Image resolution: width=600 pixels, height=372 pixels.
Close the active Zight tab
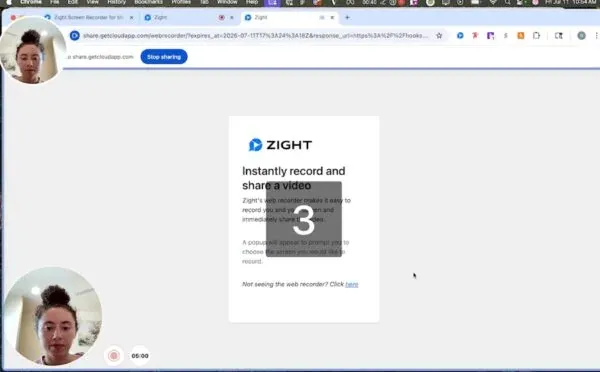click(332, 18)
